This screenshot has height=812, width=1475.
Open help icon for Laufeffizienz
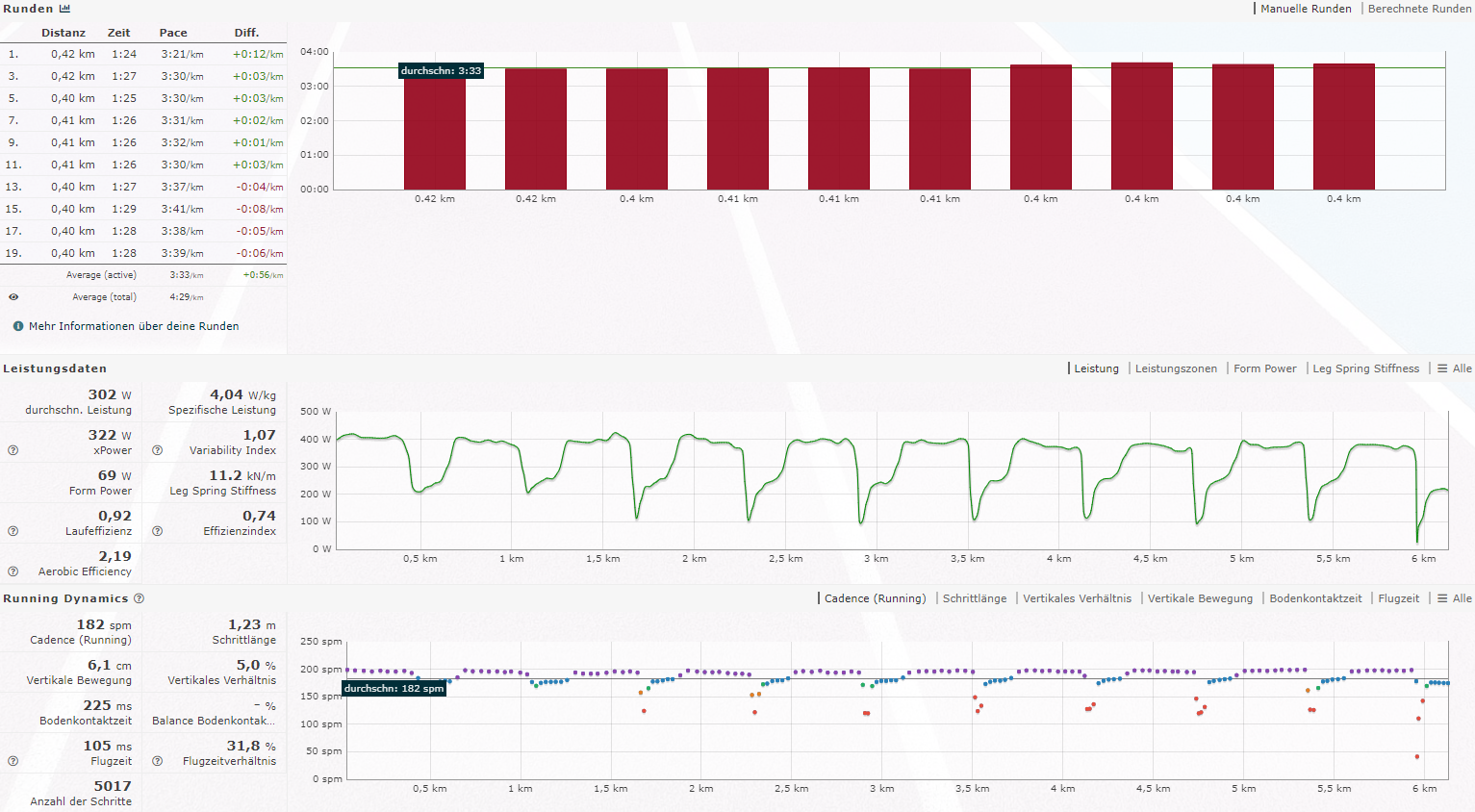click(13, 531)
